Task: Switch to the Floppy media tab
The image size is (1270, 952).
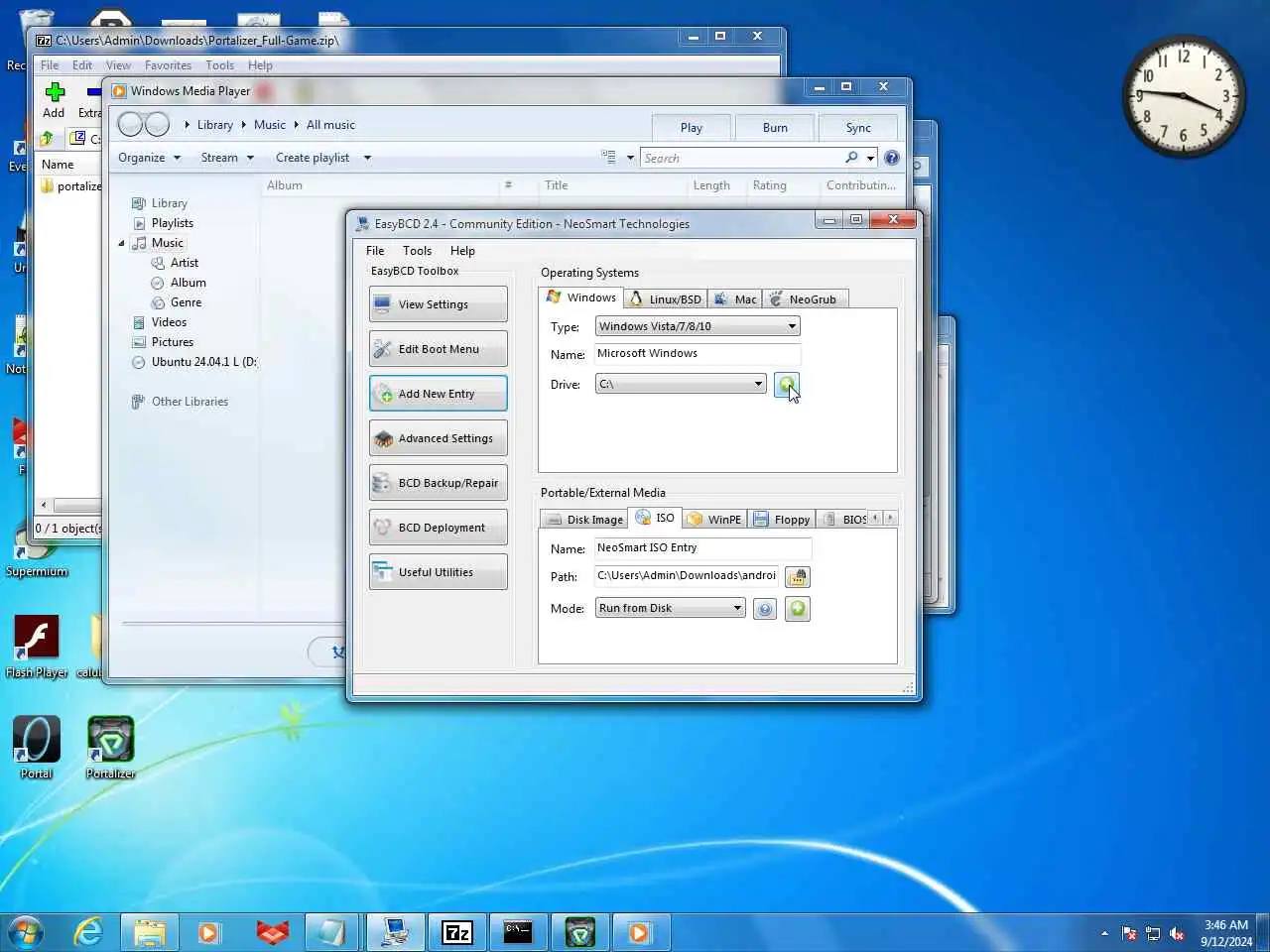Action: point(782,519)
